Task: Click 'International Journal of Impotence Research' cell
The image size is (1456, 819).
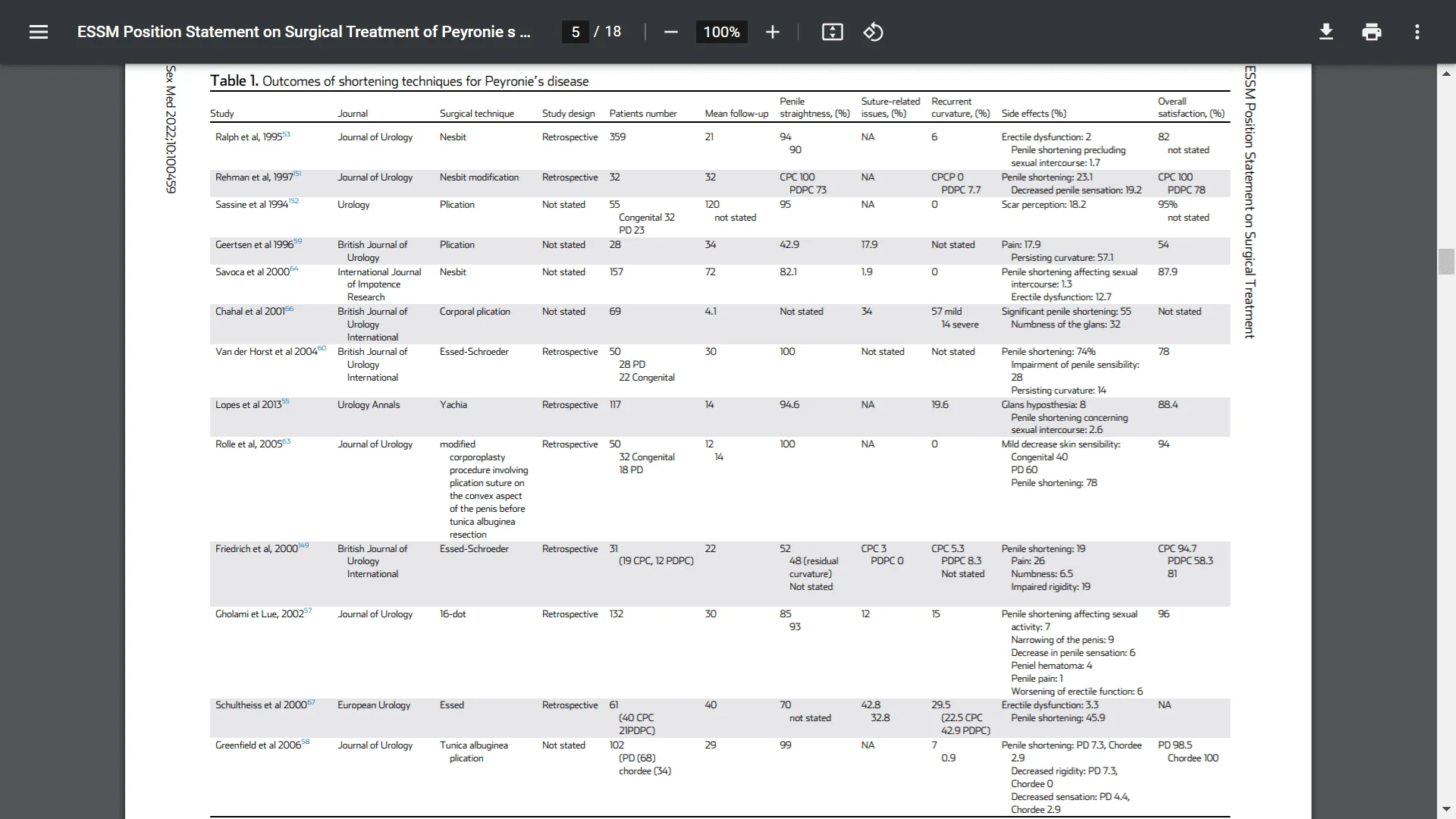Action: [379, 284]
